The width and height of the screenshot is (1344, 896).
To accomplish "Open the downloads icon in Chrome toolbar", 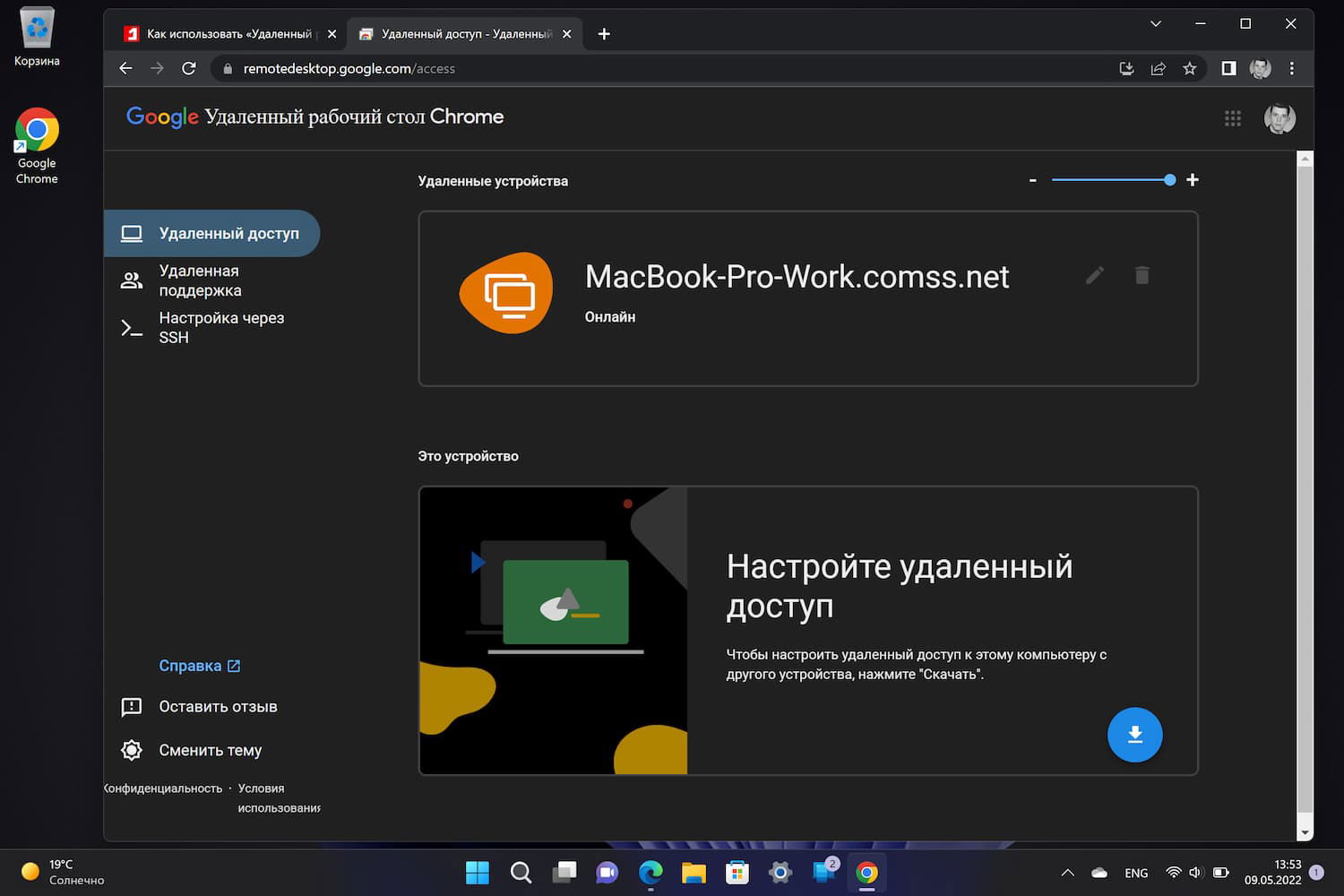I will [1126, 68].
